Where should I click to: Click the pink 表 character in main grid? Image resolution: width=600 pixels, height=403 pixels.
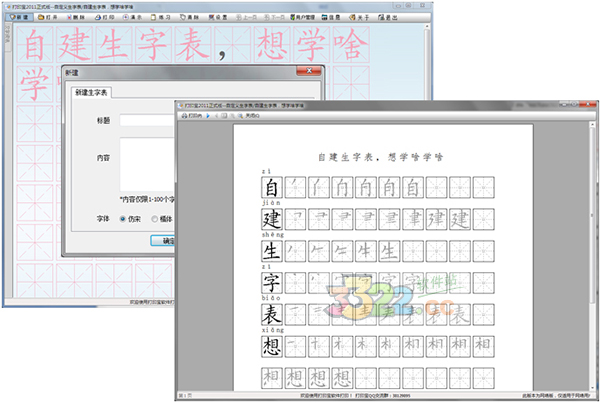point(193,44)
